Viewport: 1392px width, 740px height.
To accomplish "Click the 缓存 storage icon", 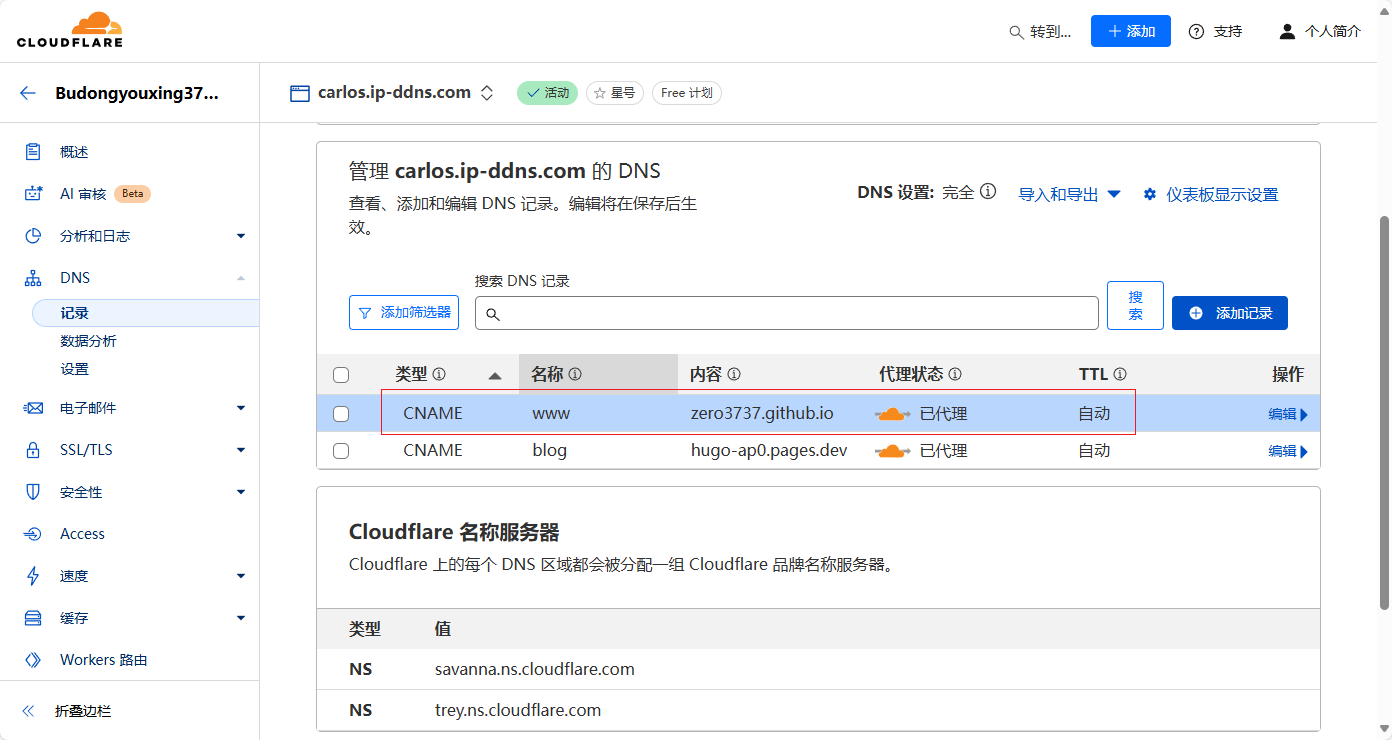I will pyautogui.click(x=33, y=618).
